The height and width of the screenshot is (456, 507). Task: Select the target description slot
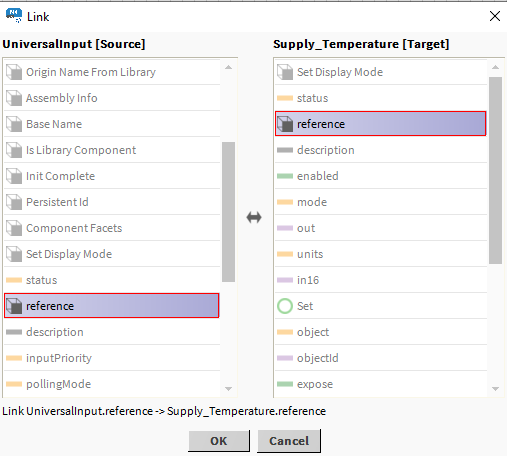[x=381, y=150]
